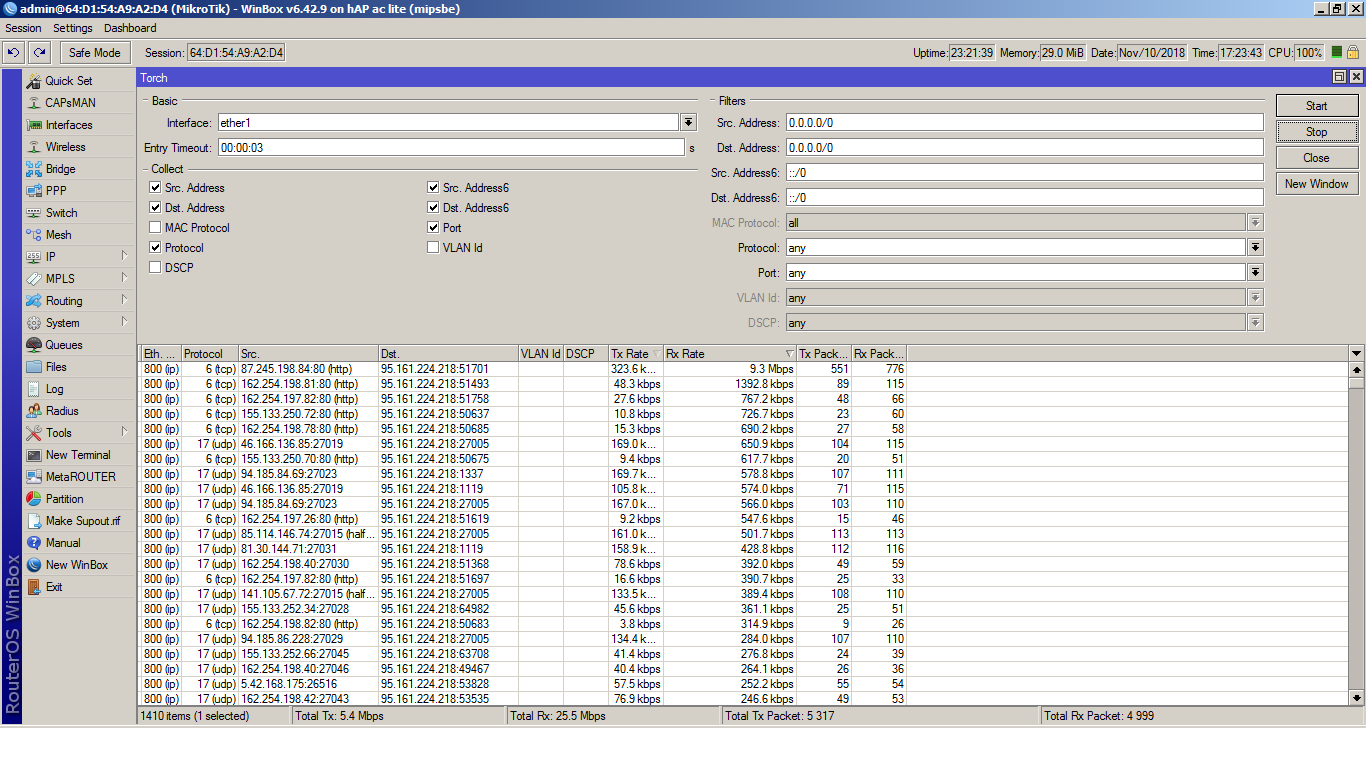Open the Interface ether1 dropdown

point(688,123)
